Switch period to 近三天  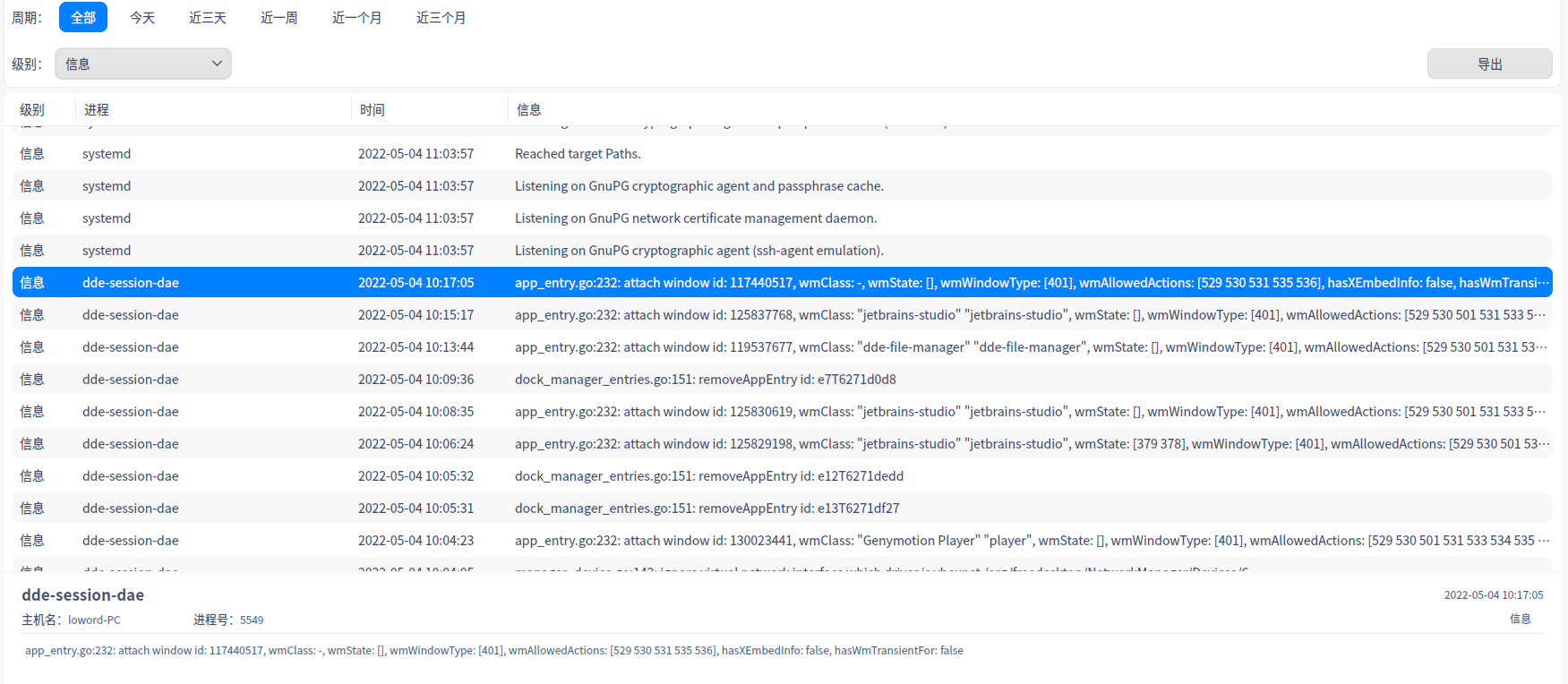pos(208,18)
